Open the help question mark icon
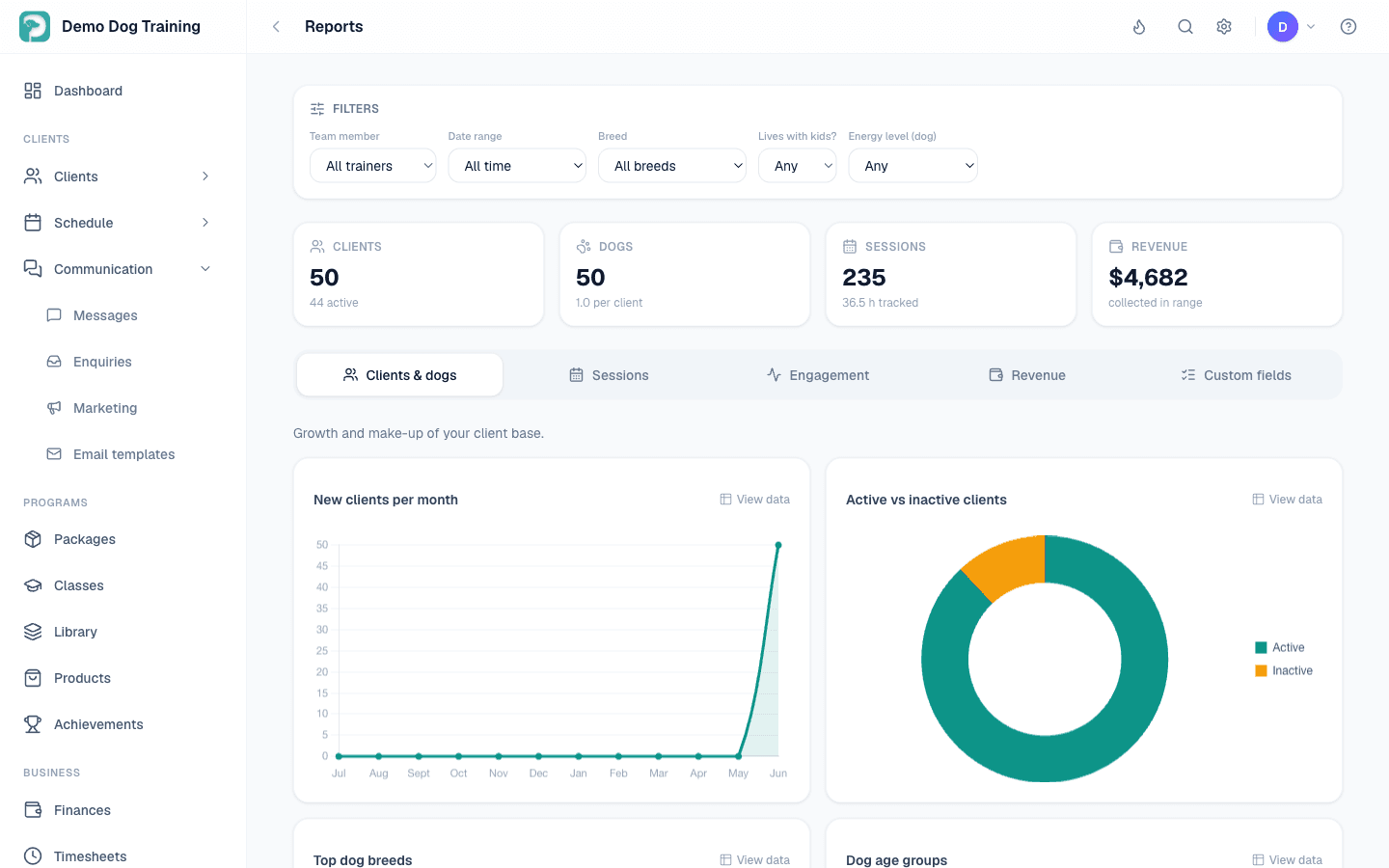 pos(1348,27)
